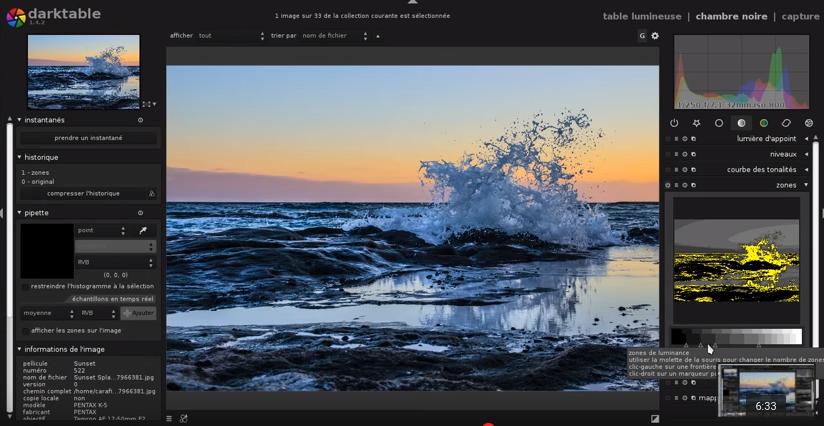The width and height of the screenshot is (824, 426).
Task: Collapse the instantanés panel
Action: pos(19,120)
